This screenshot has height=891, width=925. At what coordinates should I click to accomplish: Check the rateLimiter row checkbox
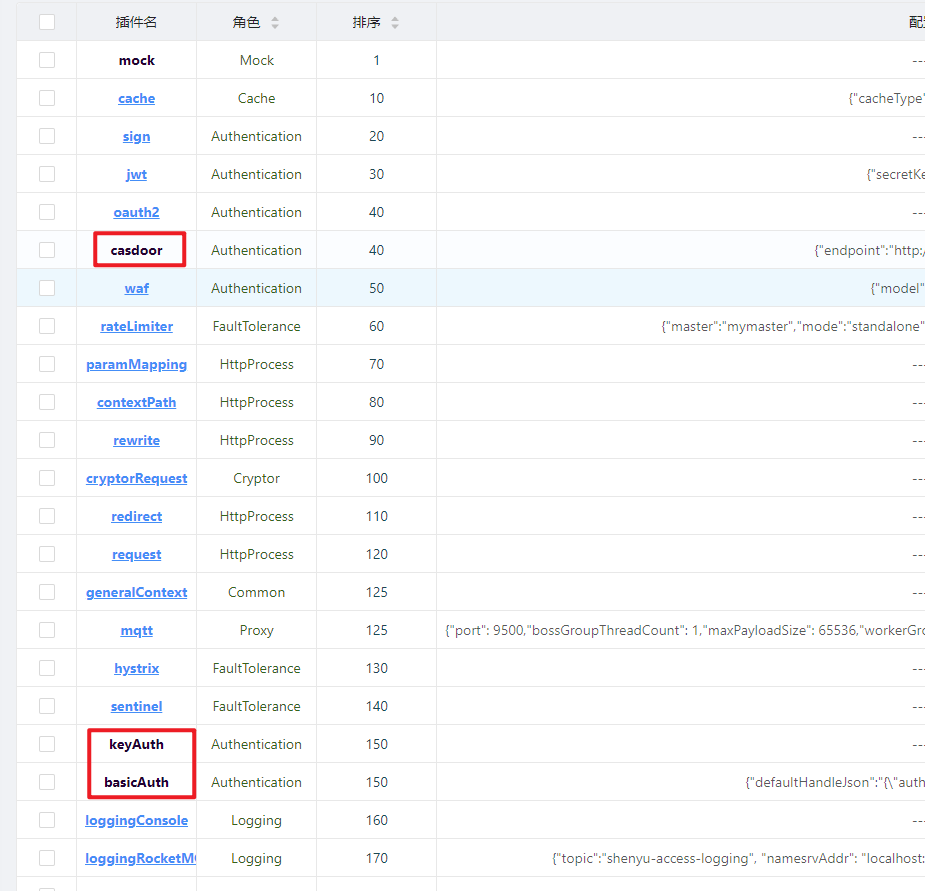[47, 326]
